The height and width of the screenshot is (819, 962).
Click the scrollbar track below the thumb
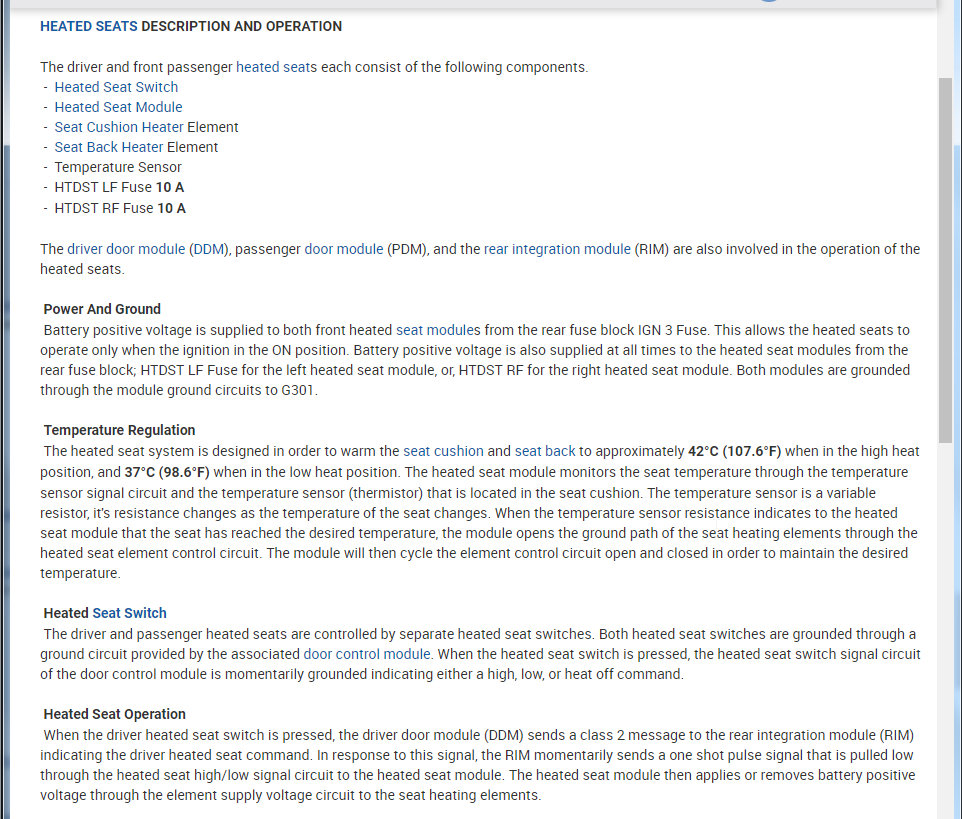point(945,620)
